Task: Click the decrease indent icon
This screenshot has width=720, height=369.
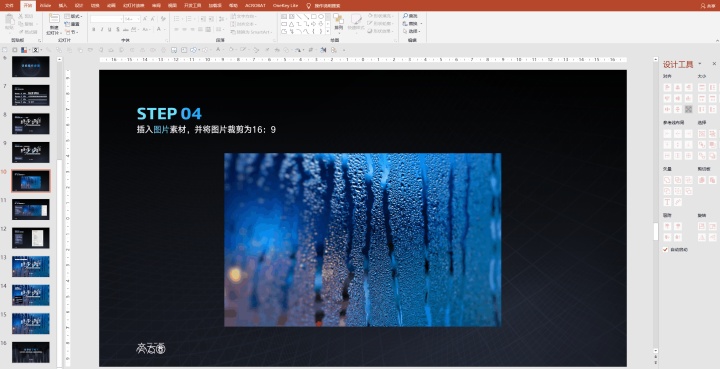Action: pyautogui.click(x=203, y=19)
